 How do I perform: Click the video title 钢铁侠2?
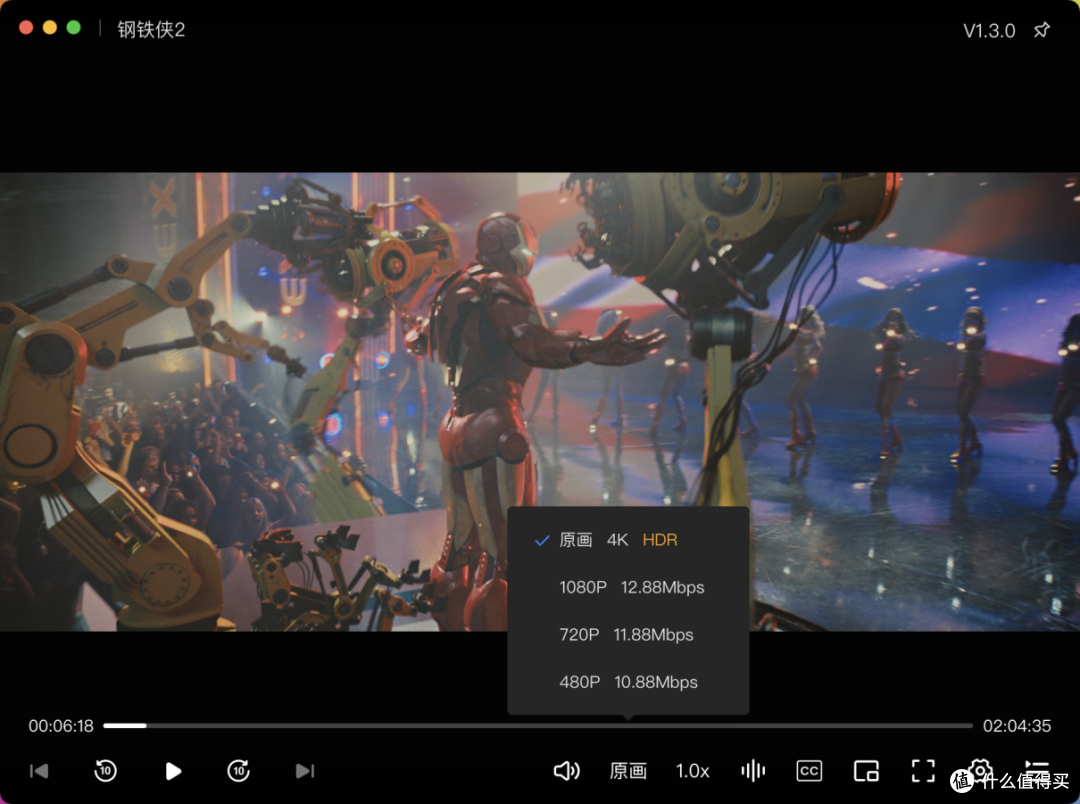tap(151, 30)
